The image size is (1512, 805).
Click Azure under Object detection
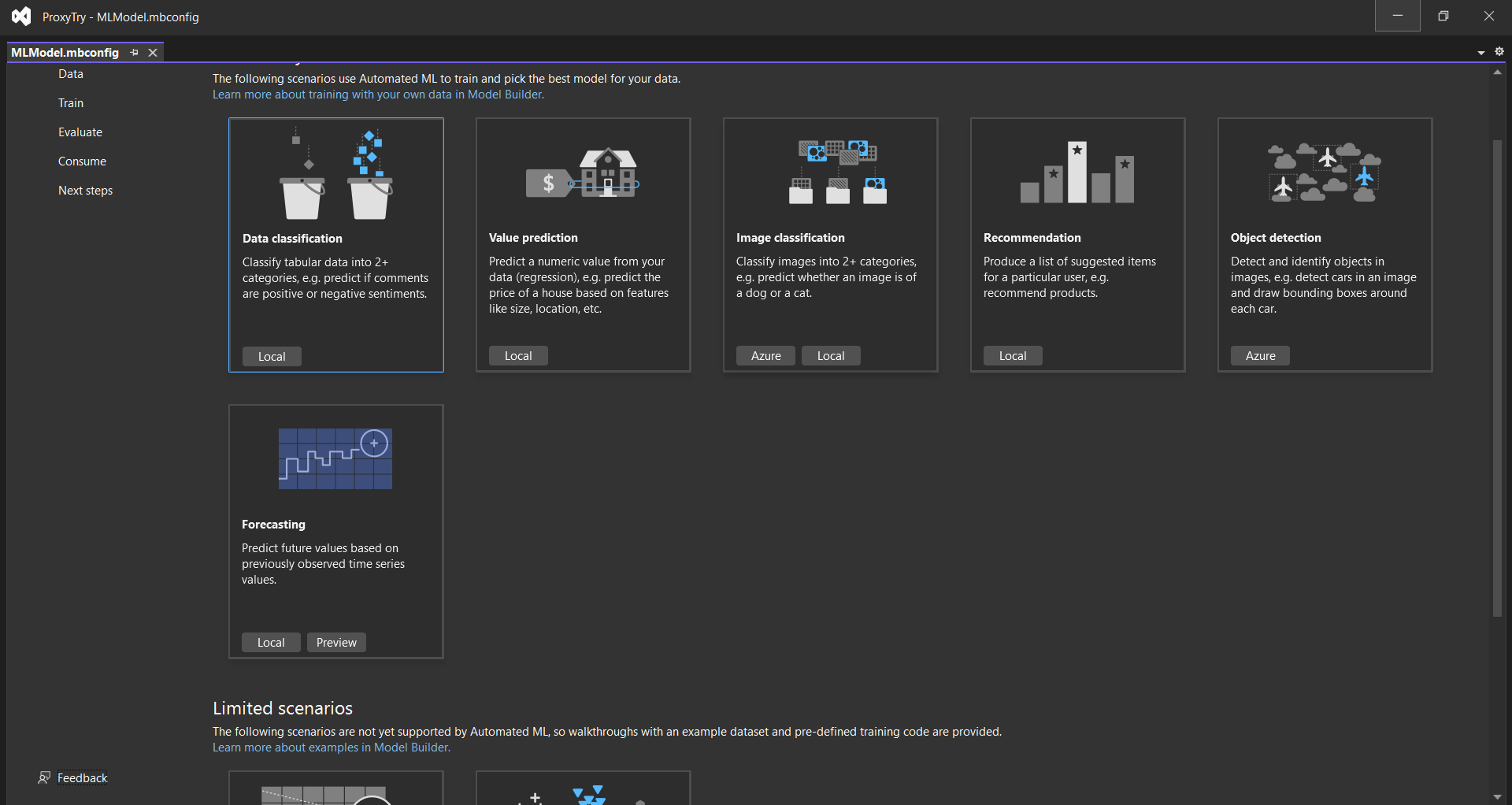pos(1259,355)
